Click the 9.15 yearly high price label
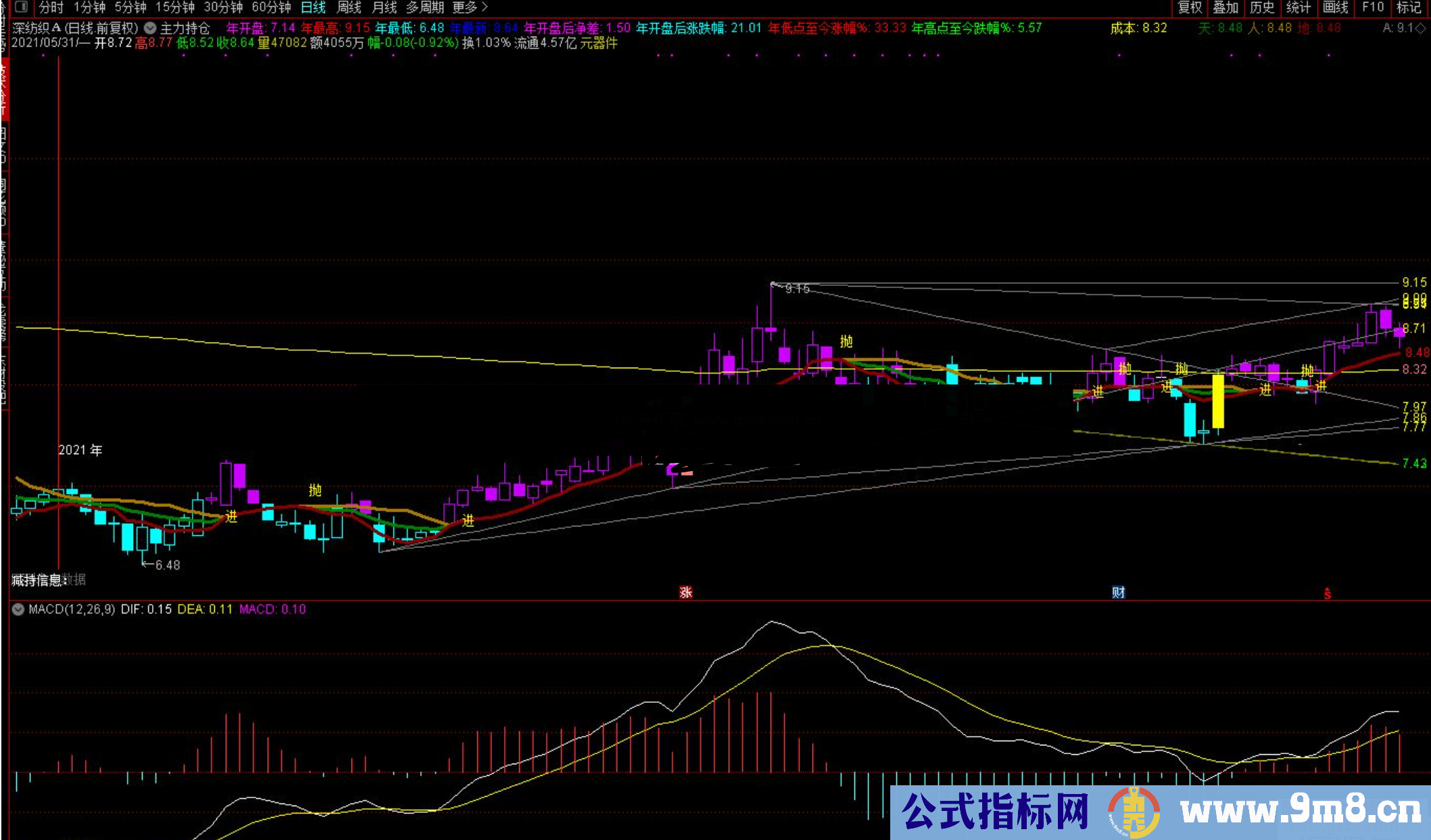Image resolution: width=1431 pixels, height=840 pixels. tap(797, 289)
